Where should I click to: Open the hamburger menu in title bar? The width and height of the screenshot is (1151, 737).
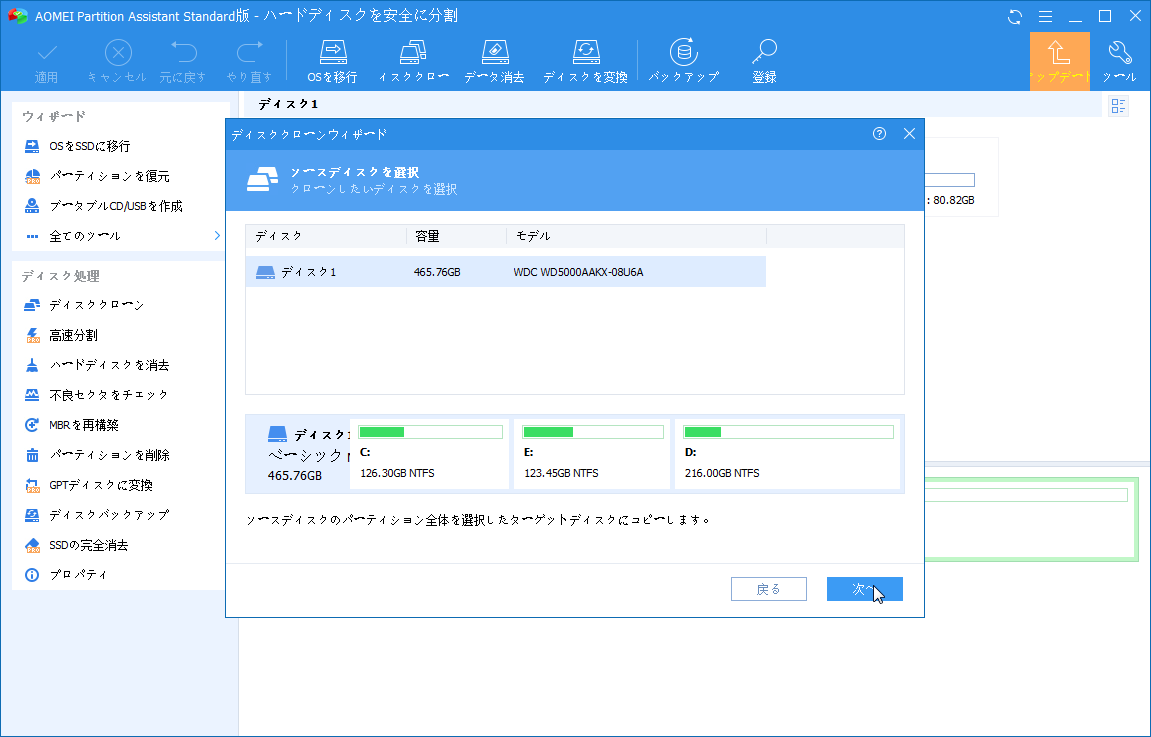(x=1045, y=16)
